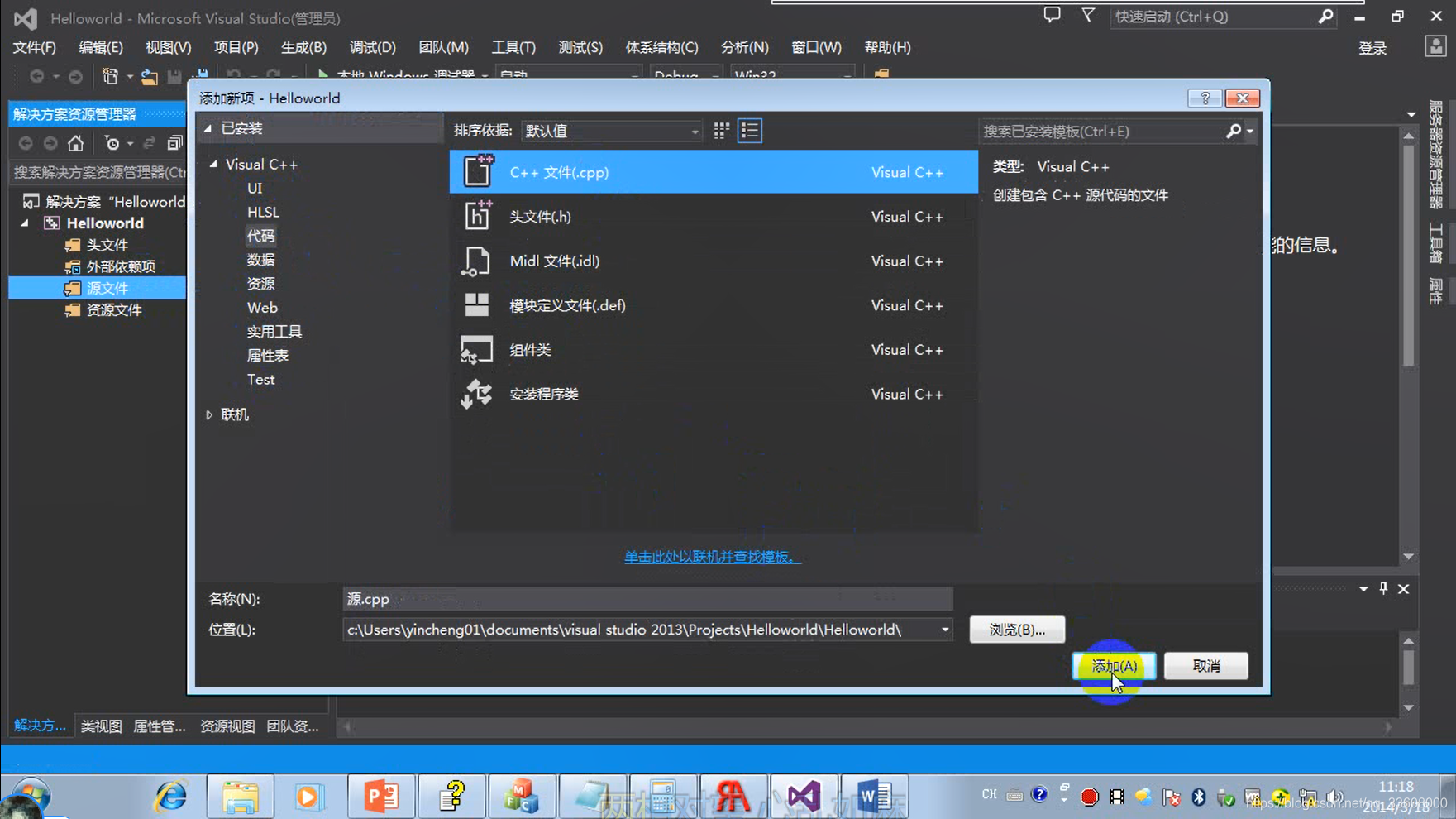Select 资源文件 folder in Solution Explorer
1456x819 pixels.
114,309
